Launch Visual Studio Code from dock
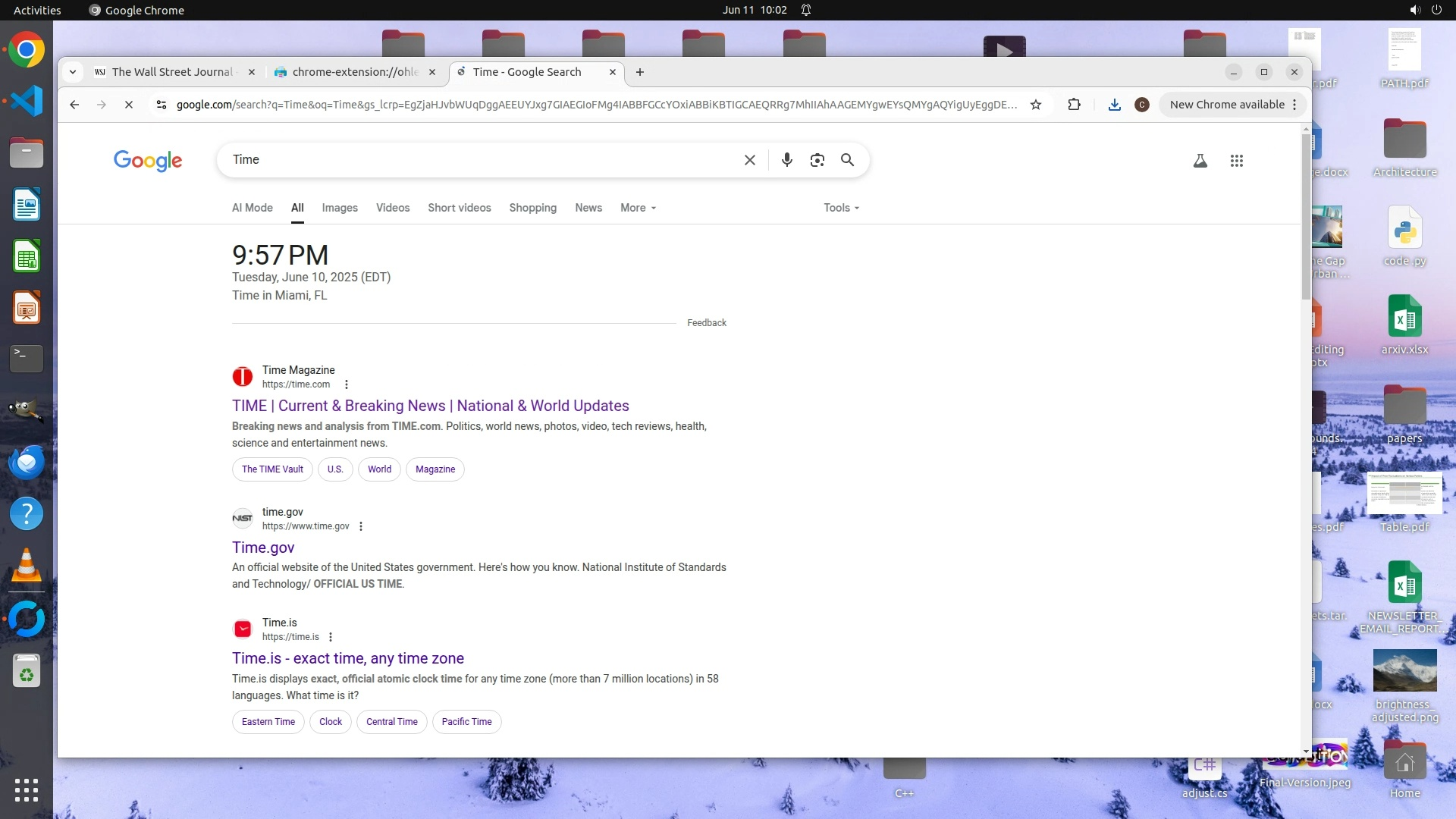The width and height of the screenshot is (1456, 819). pos(27,101)
